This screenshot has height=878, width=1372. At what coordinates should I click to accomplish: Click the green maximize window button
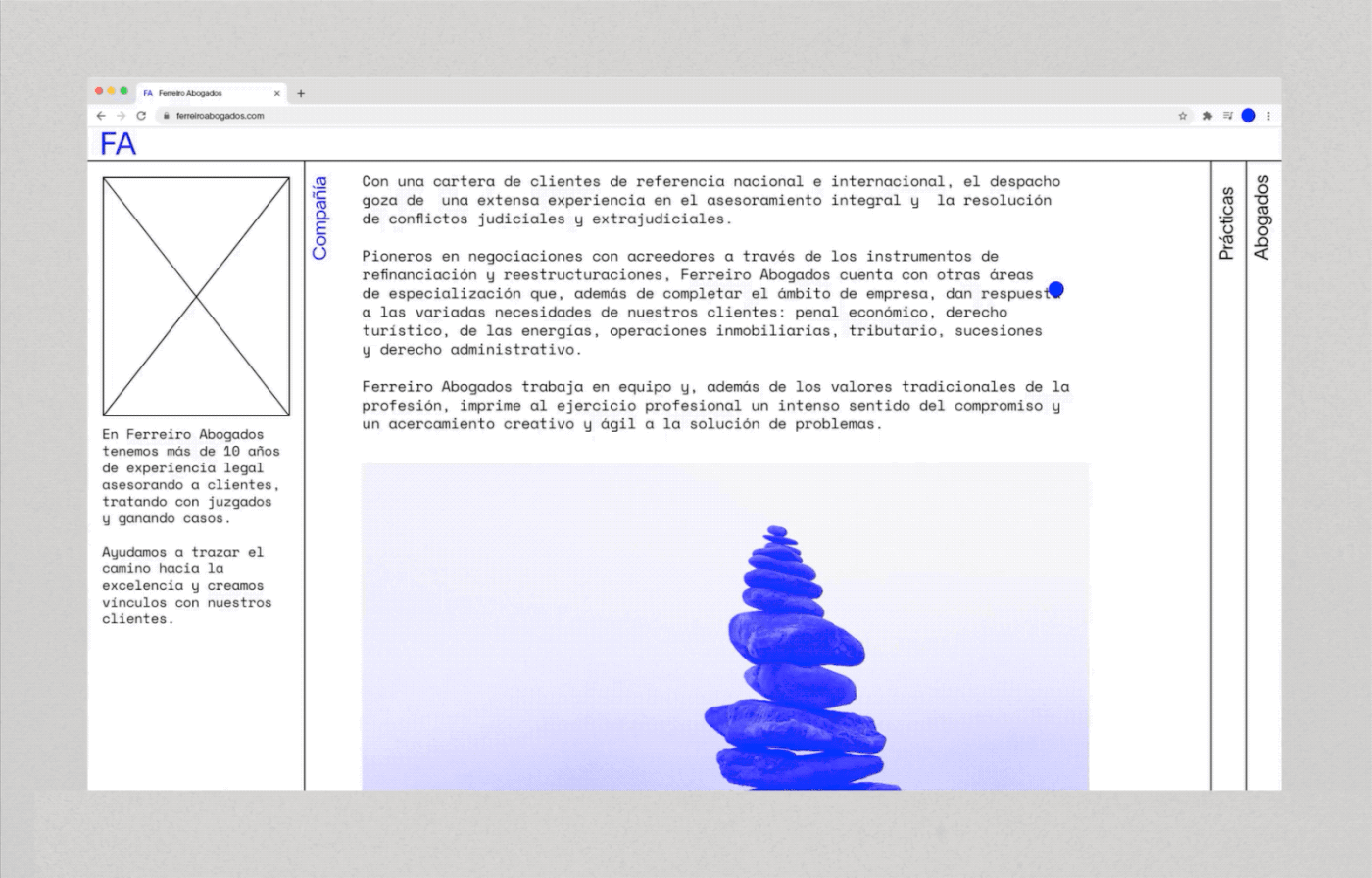[124, 91]
